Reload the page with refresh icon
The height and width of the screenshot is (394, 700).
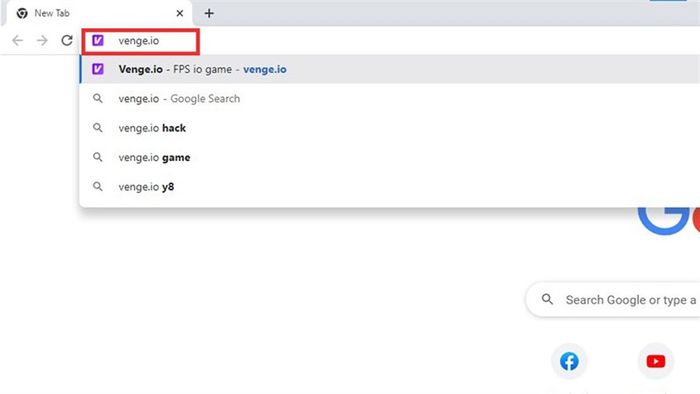(67, 41)
